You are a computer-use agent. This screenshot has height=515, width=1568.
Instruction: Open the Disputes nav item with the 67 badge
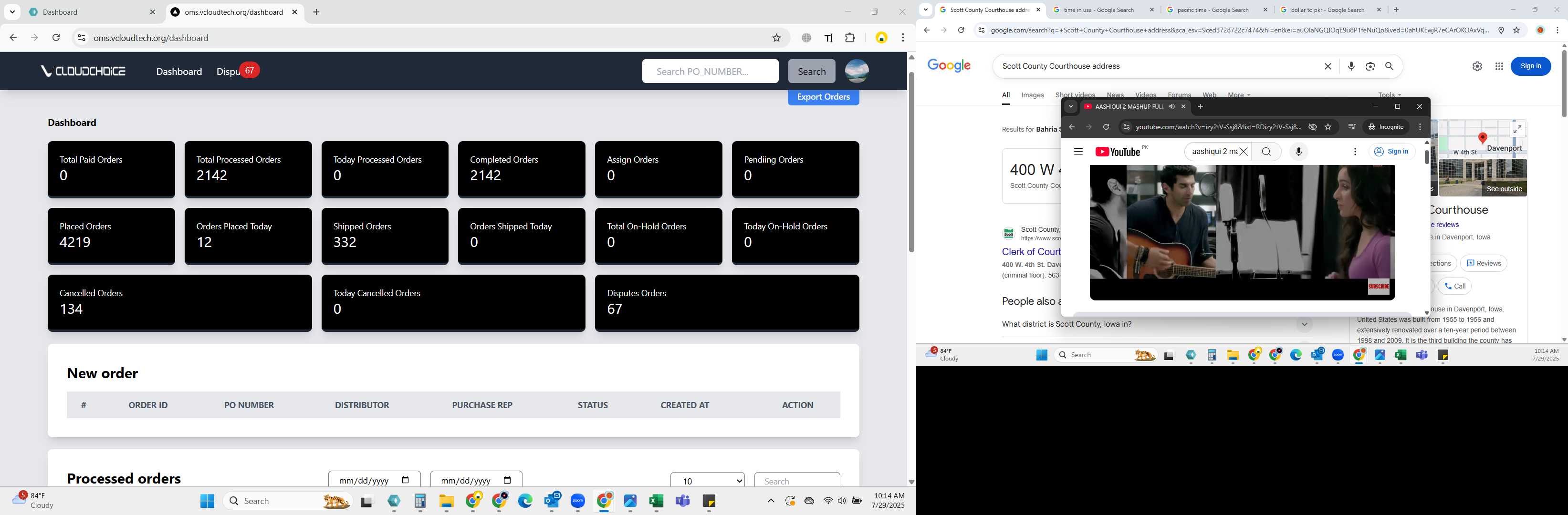tap(237, 71)
